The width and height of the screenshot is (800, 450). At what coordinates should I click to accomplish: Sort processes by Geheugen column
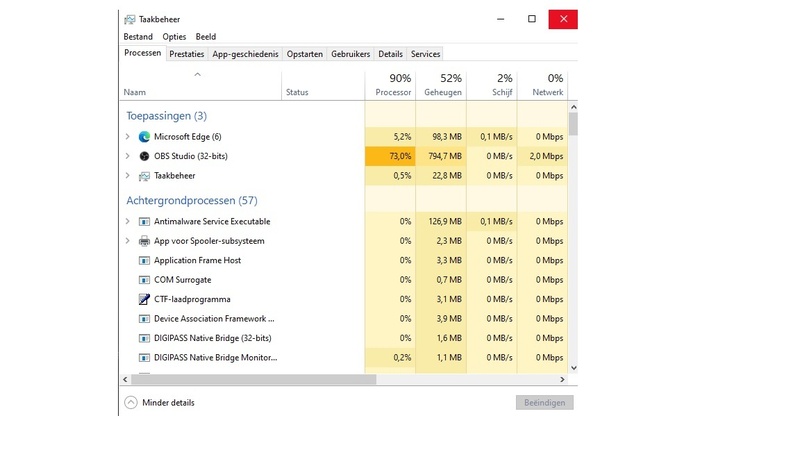(x=440, y=86)
